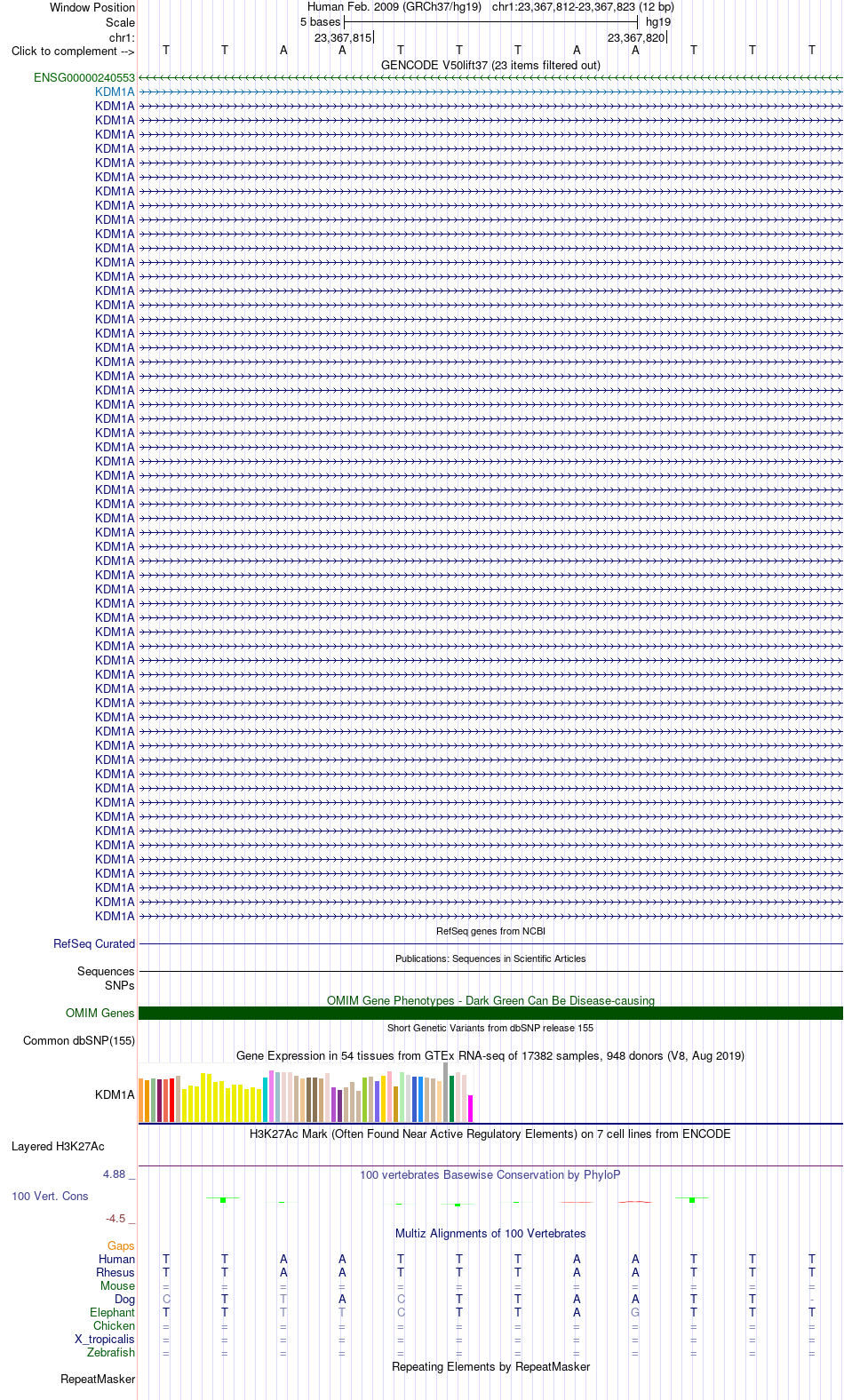Image resolution: width=844 pixels, height=1400 pixels.
Task: Click the G base in Elephant row
Action: 635,1313
